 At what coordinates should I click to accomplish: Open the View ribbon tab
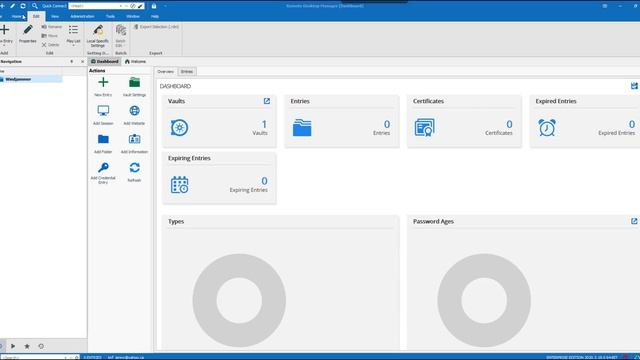55,16
